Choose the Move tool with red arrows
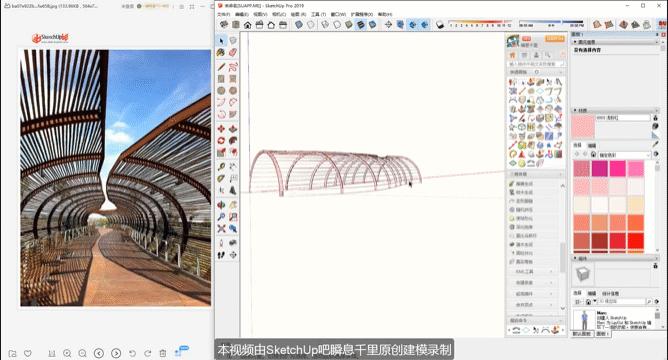 tap(221, 129)
